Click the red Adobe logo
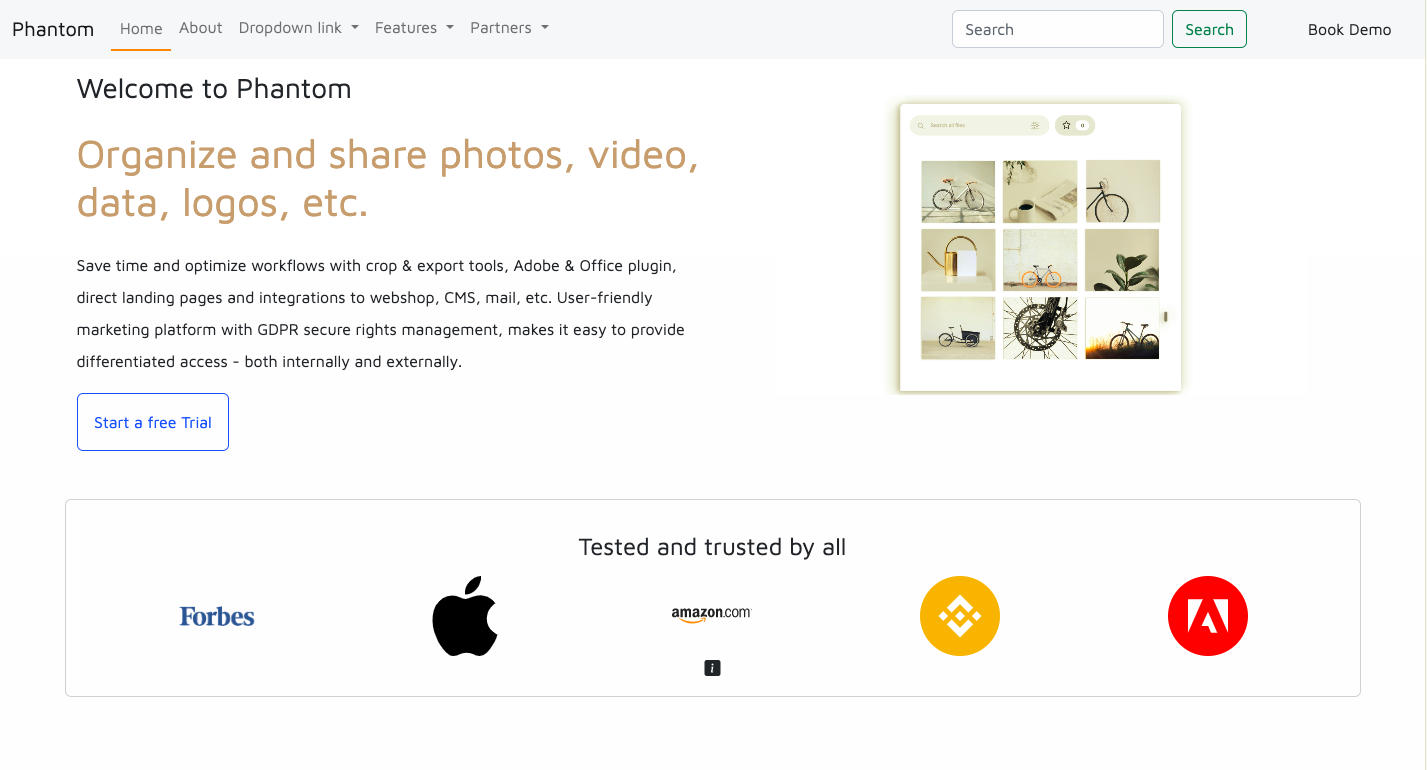This screenshot has height=770, width=1427. point(1208,616)
